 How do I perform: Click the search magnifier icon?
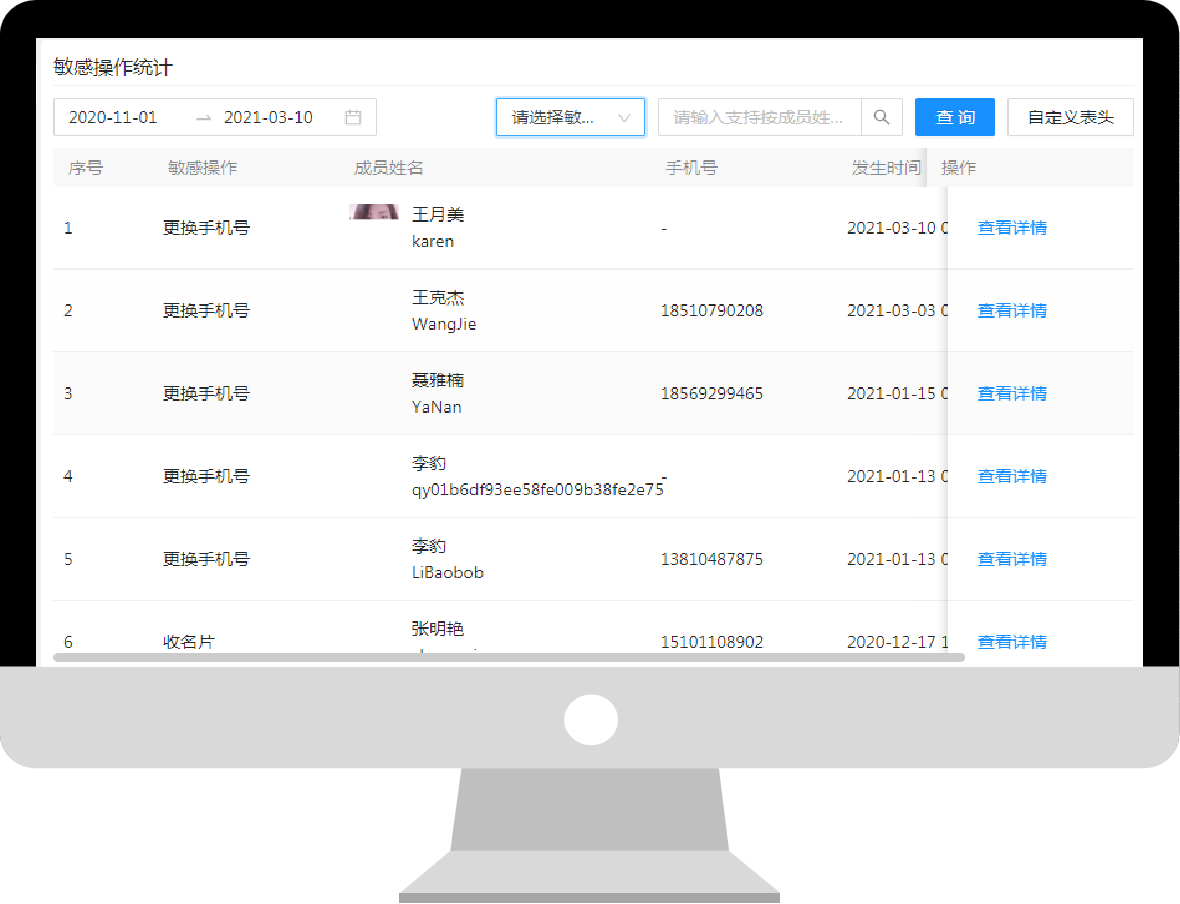click(881, 117)
